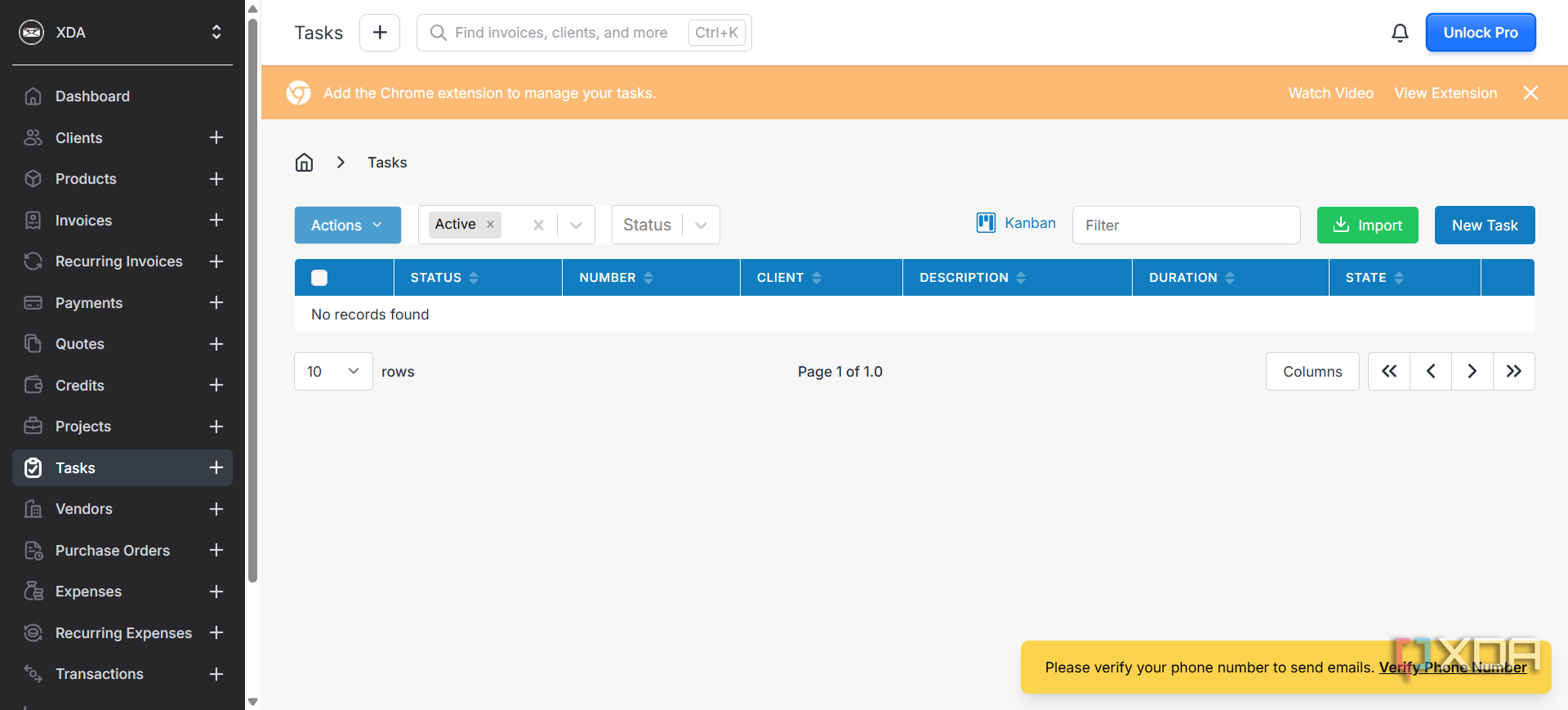Screen dimensions: 1568x710
Task: Switch to Kanban view
Action: tap(1016, 223)
